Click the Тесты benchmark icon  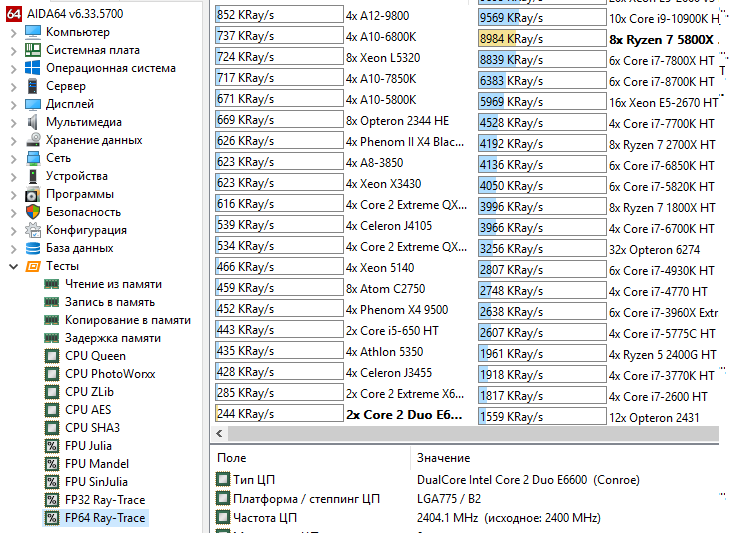pos(33,266)
